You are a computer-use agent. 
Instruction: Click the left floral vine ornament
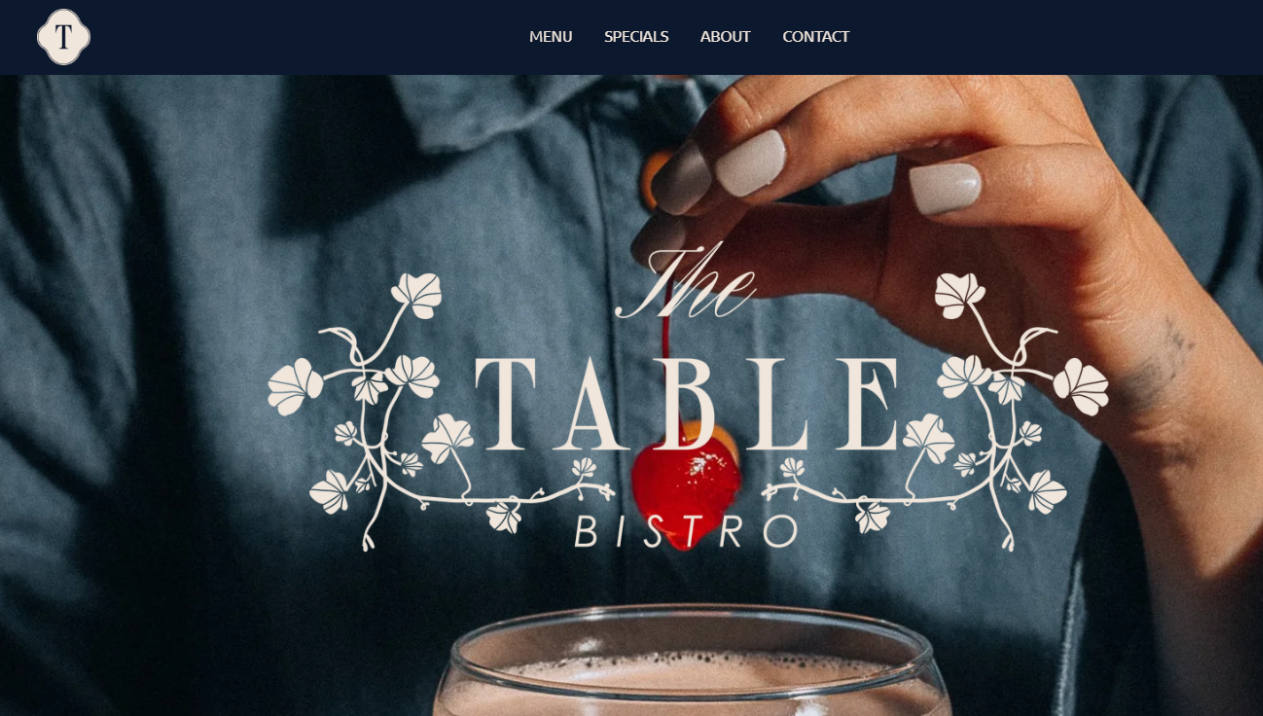tap(440, 410)
